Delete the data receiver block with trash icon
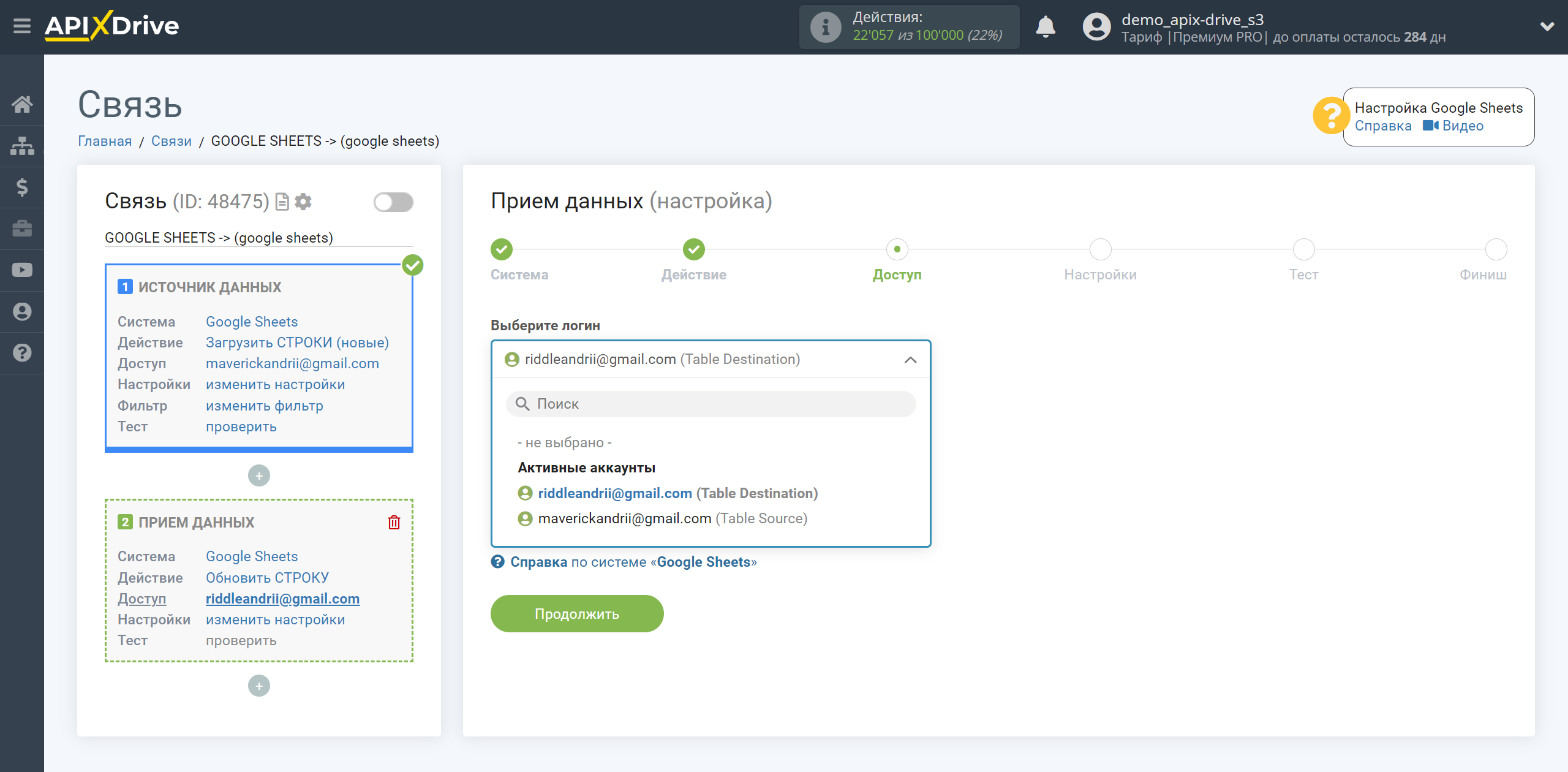 tap(394, 522)
